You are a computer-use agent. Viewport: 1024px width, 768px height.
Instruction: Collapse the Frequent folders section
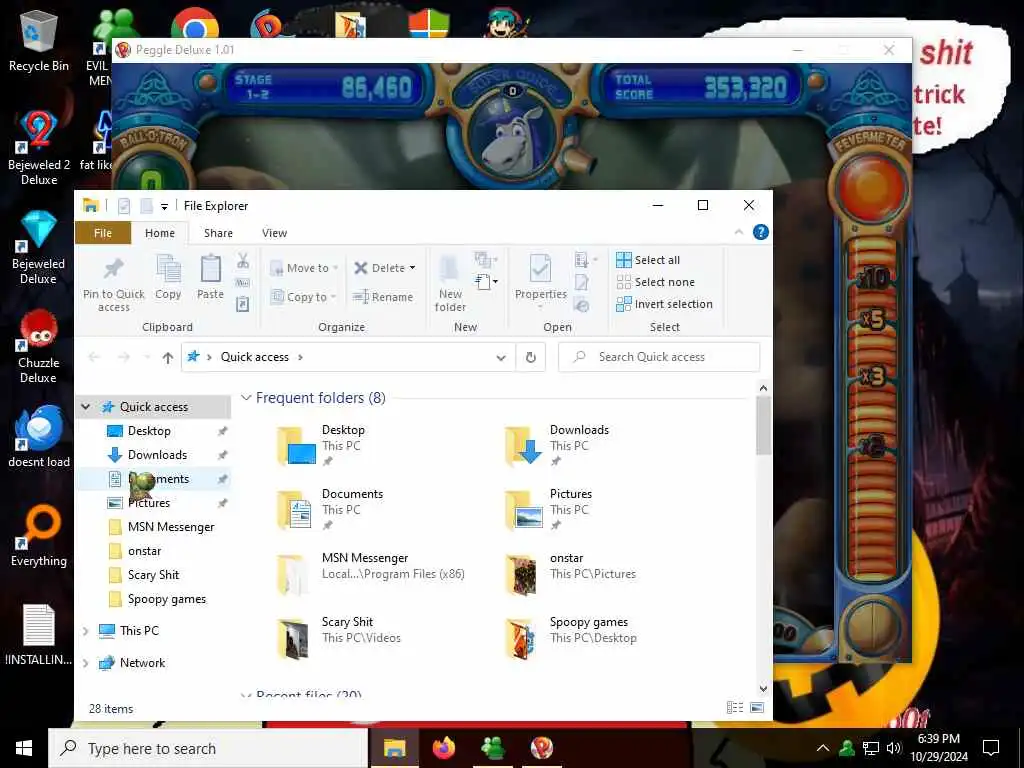point(246,398)
